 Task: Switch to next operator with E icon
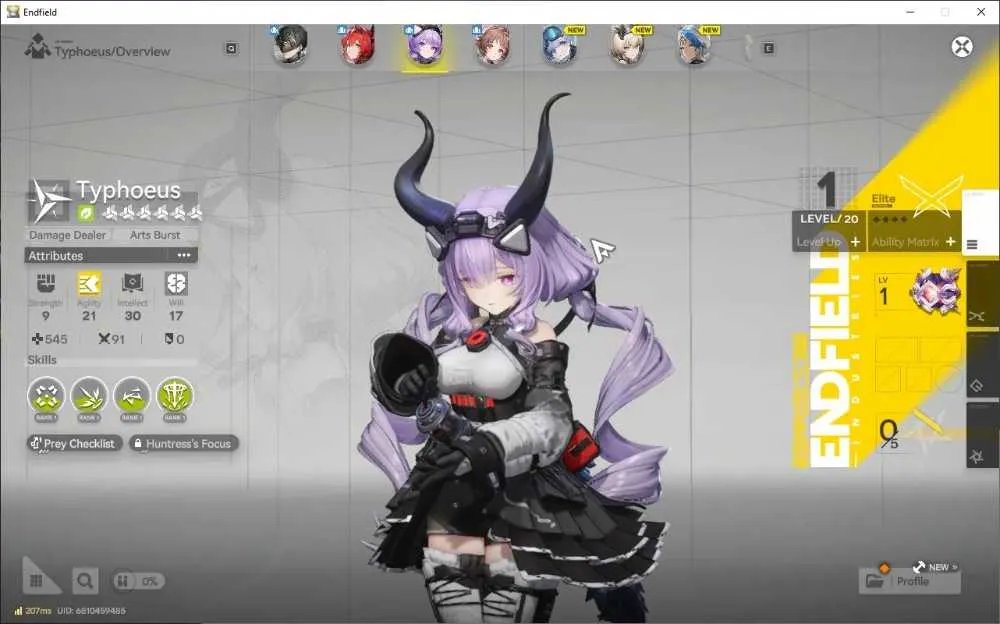click(768, 48)
